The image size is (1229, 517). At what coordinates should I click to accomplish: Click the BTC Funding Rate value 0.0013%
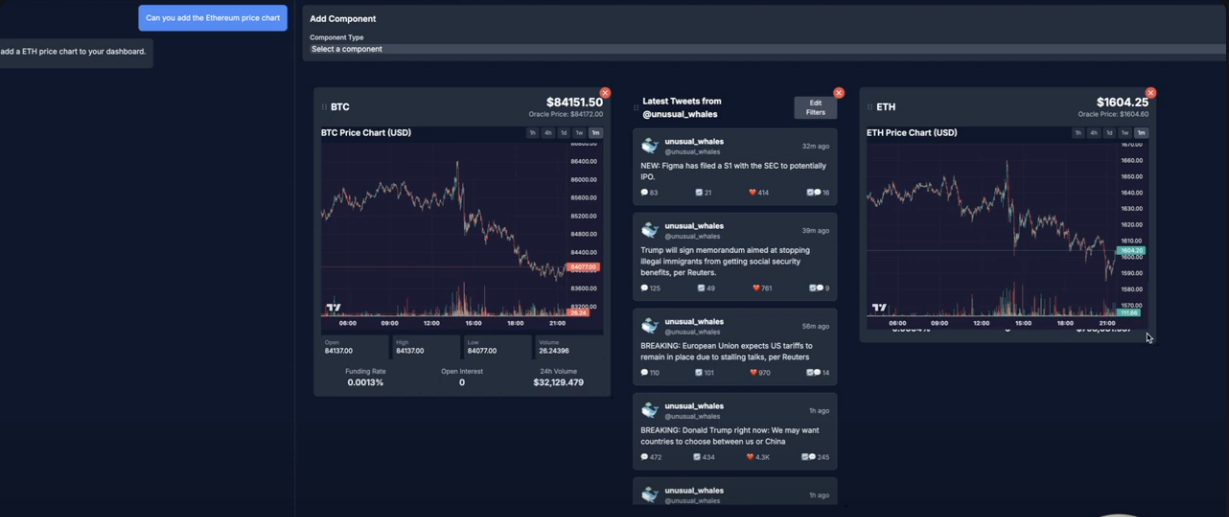tap(365, 382)
